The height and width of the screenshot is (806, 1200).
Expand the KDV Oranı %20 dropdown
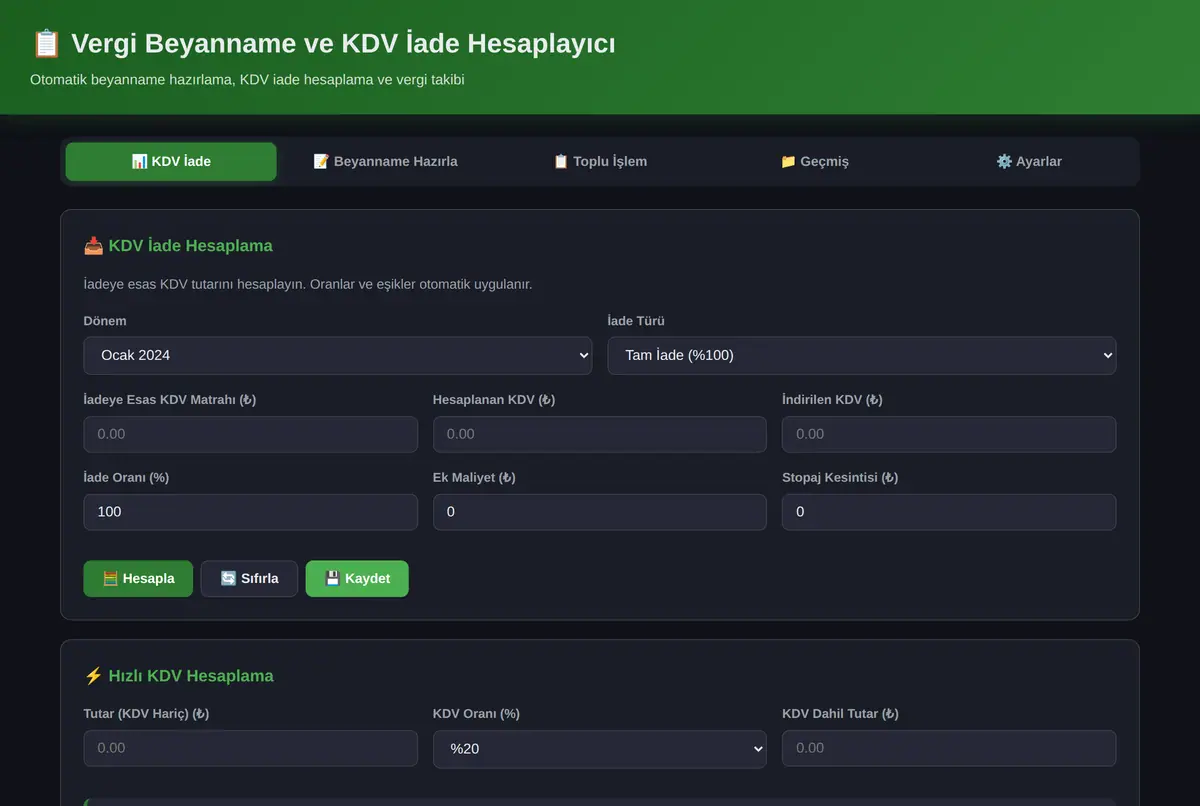tap(600, 749)
